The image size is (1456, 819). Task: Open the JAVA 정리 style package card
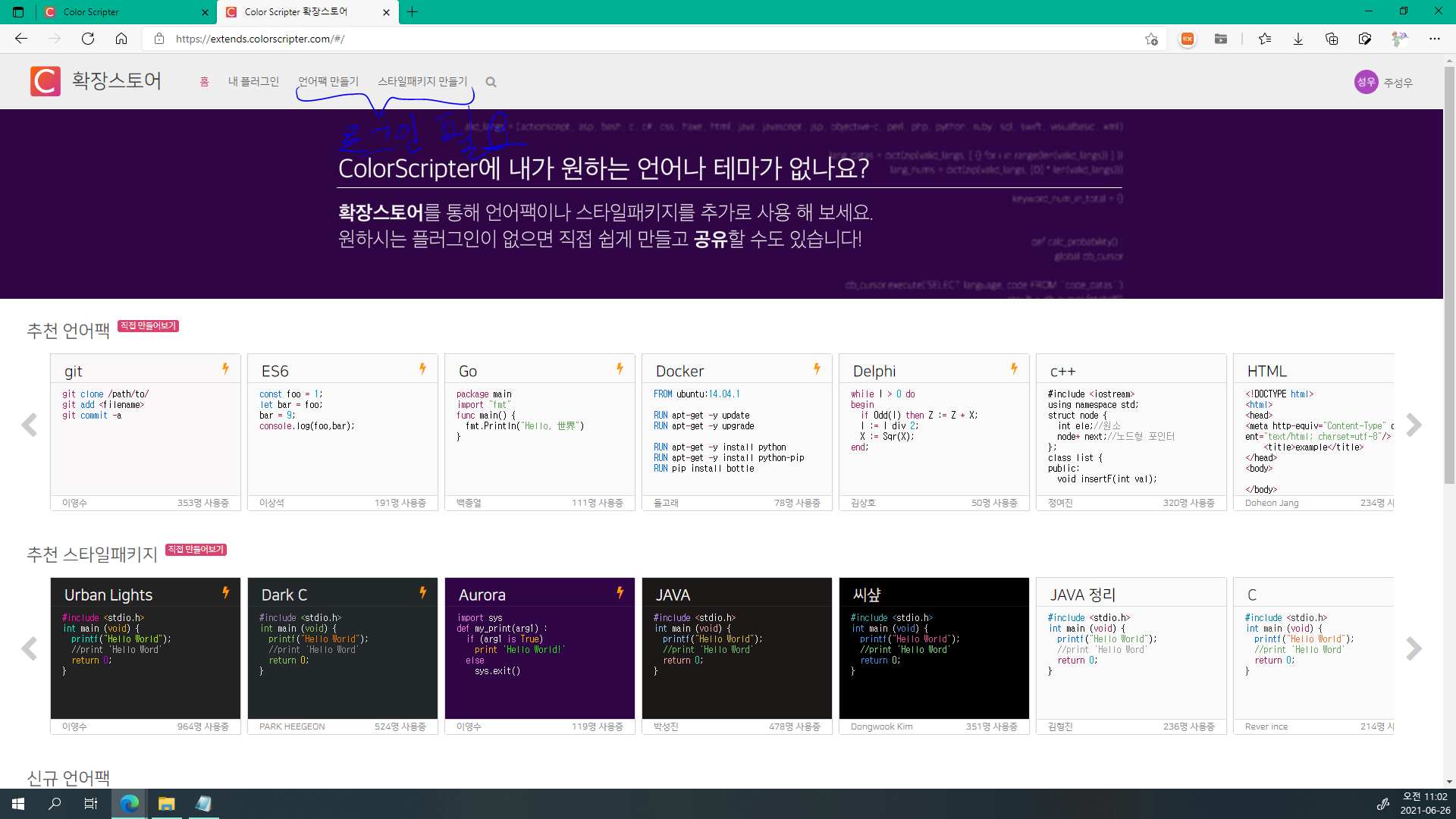coord(1131,656)
